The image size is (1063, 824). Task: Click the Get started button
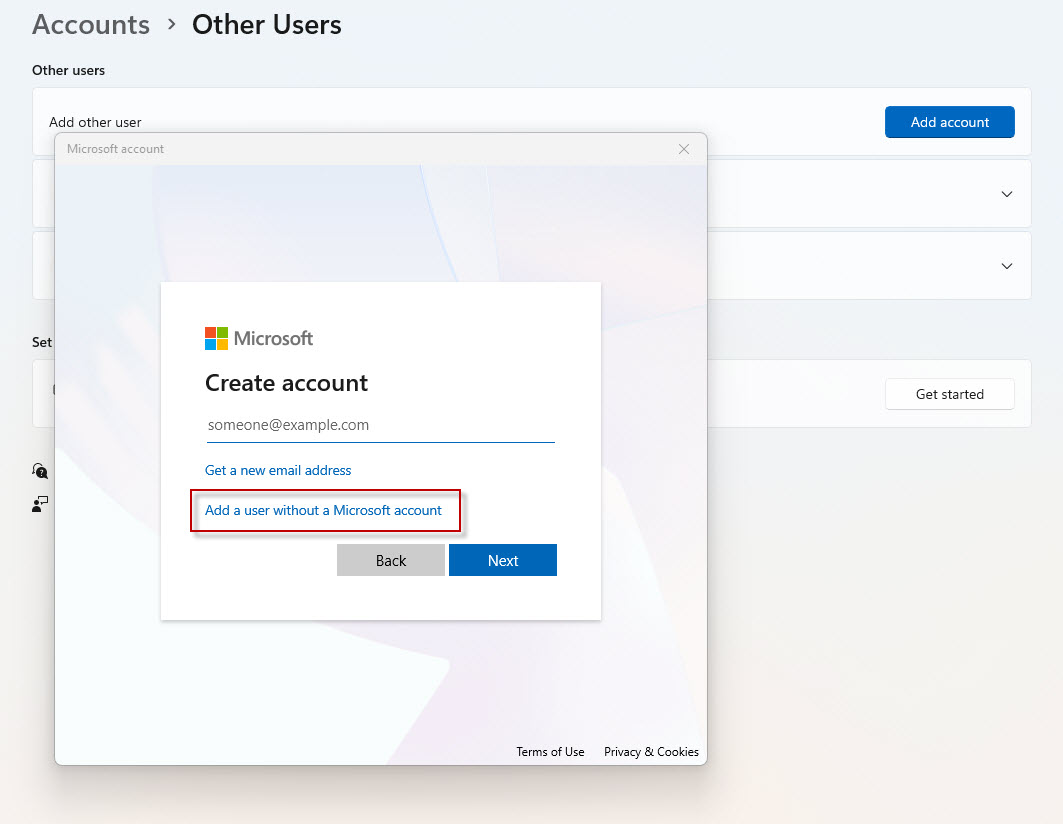tap(949, 394)
